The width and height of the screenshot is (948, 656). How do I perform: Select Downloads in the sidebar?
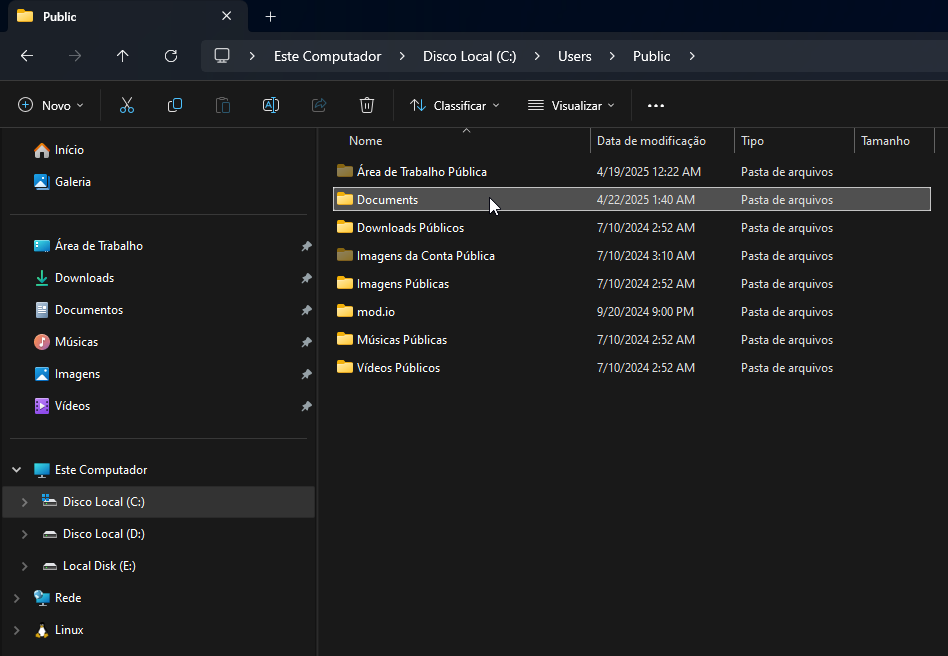coord(84,278)
